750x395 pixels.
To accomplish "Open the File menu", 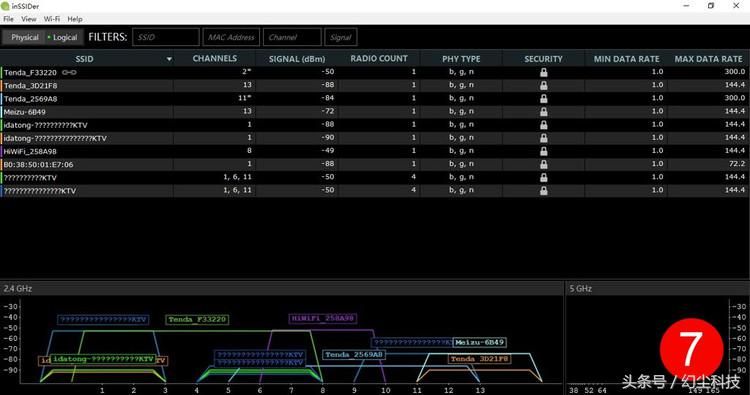I will pos(9,19).
